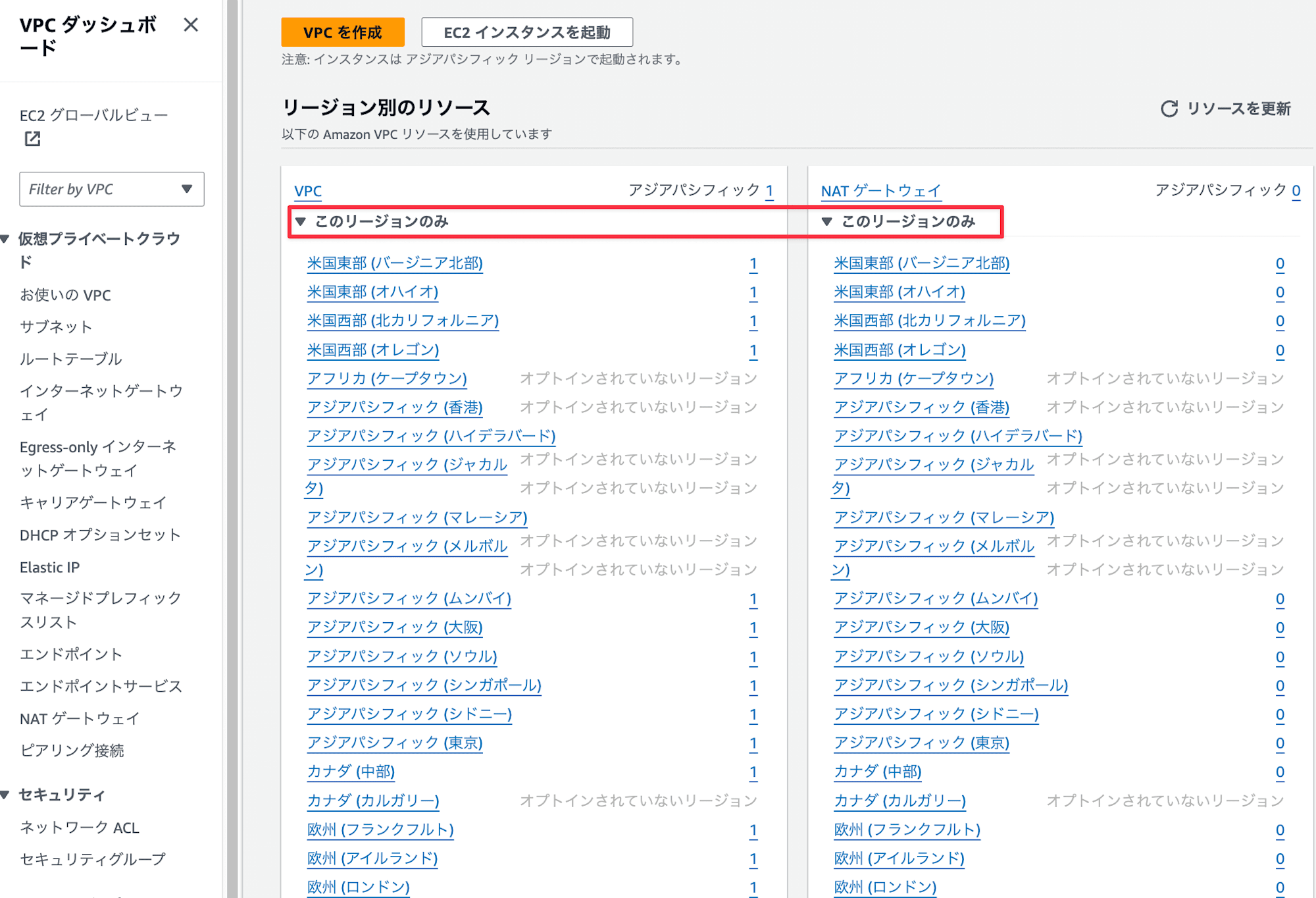Open セキュリティグループ in sidebar
Screen dimensions: 1316x898
pyautogui.click(x=93, y=859)
